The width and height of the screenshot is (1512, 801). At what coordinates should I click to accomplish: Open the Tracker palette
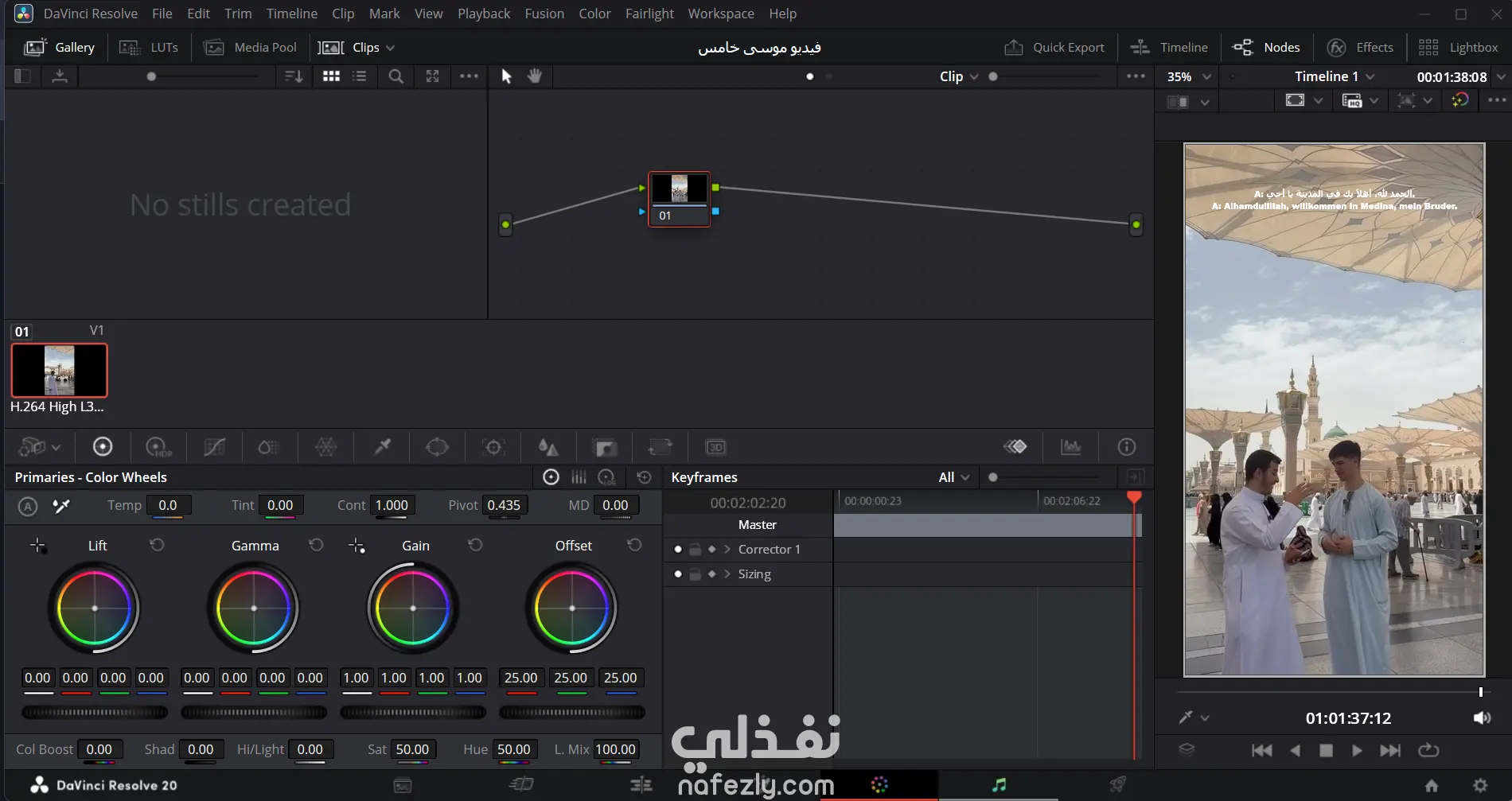pos(493,447)
